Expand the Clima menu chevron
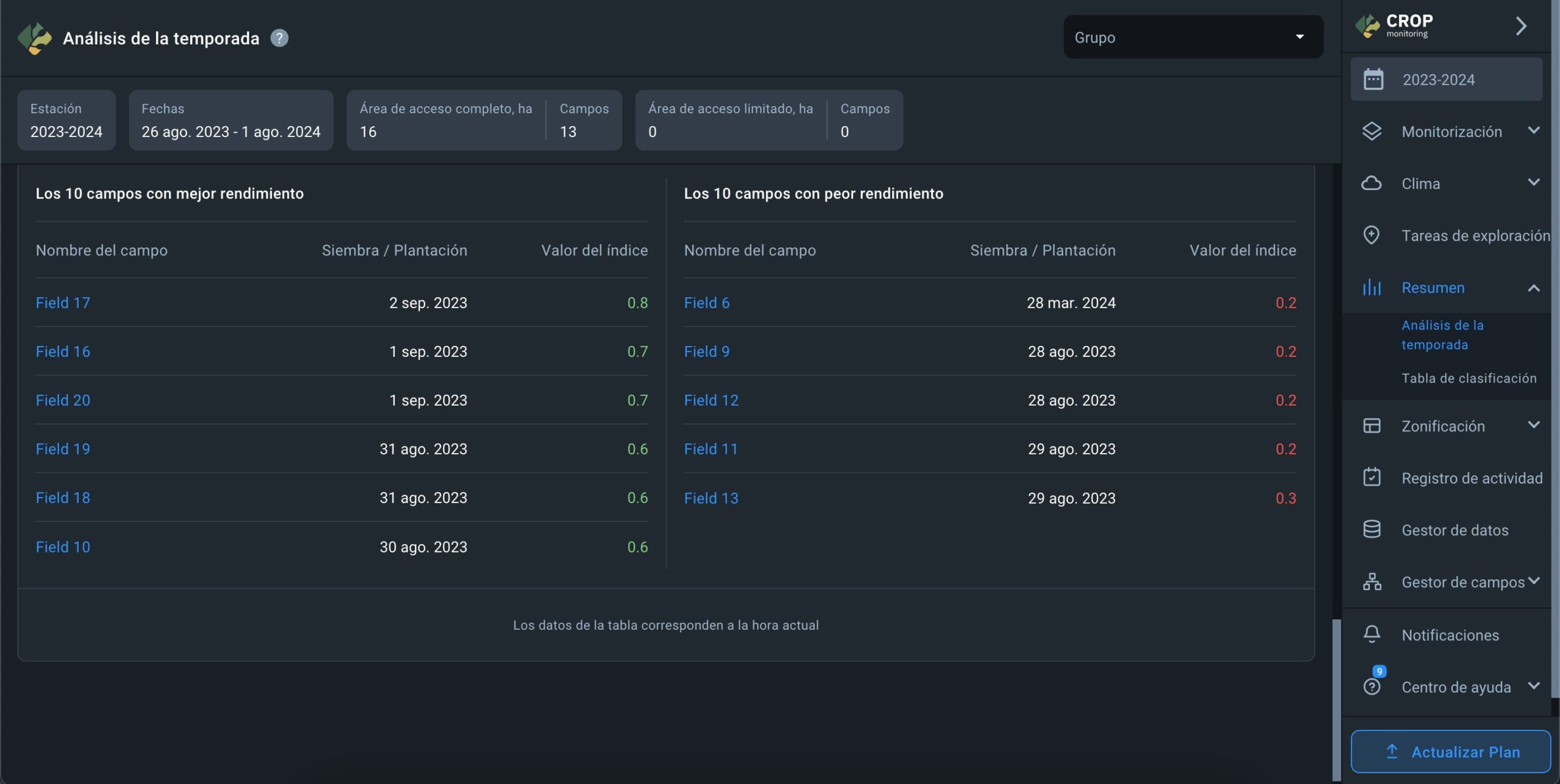The width and height of the screenshot is (1560, 784). click(x=1533, y=183)
